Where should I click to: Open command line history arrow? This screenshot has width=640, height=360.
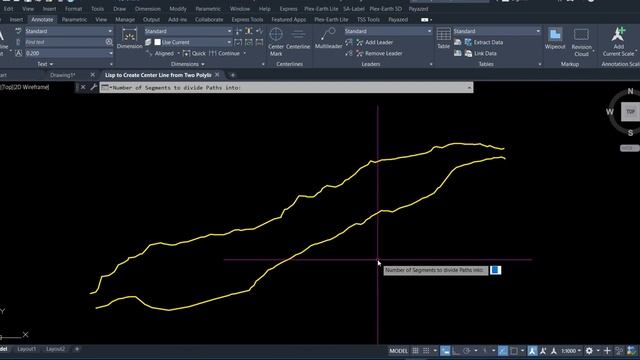pos(469,87)
